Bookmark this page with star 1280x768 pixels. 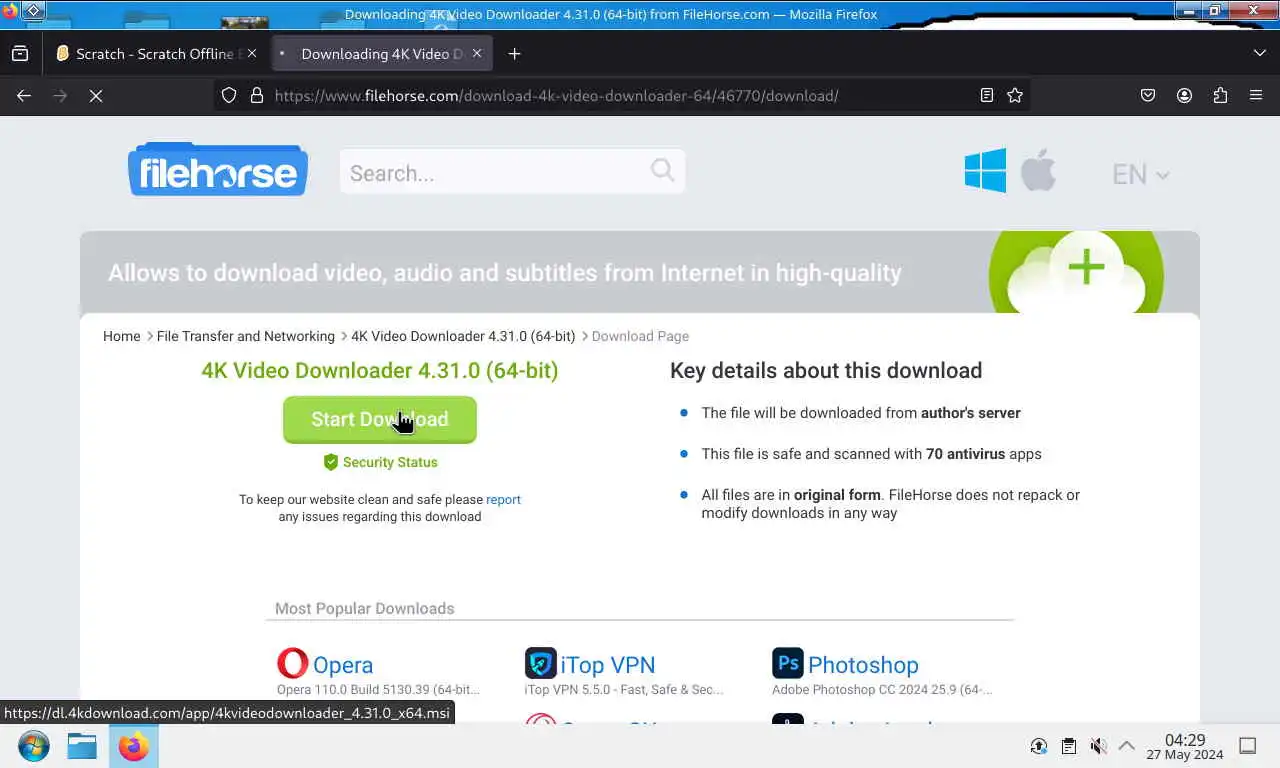pos(1015,96)
